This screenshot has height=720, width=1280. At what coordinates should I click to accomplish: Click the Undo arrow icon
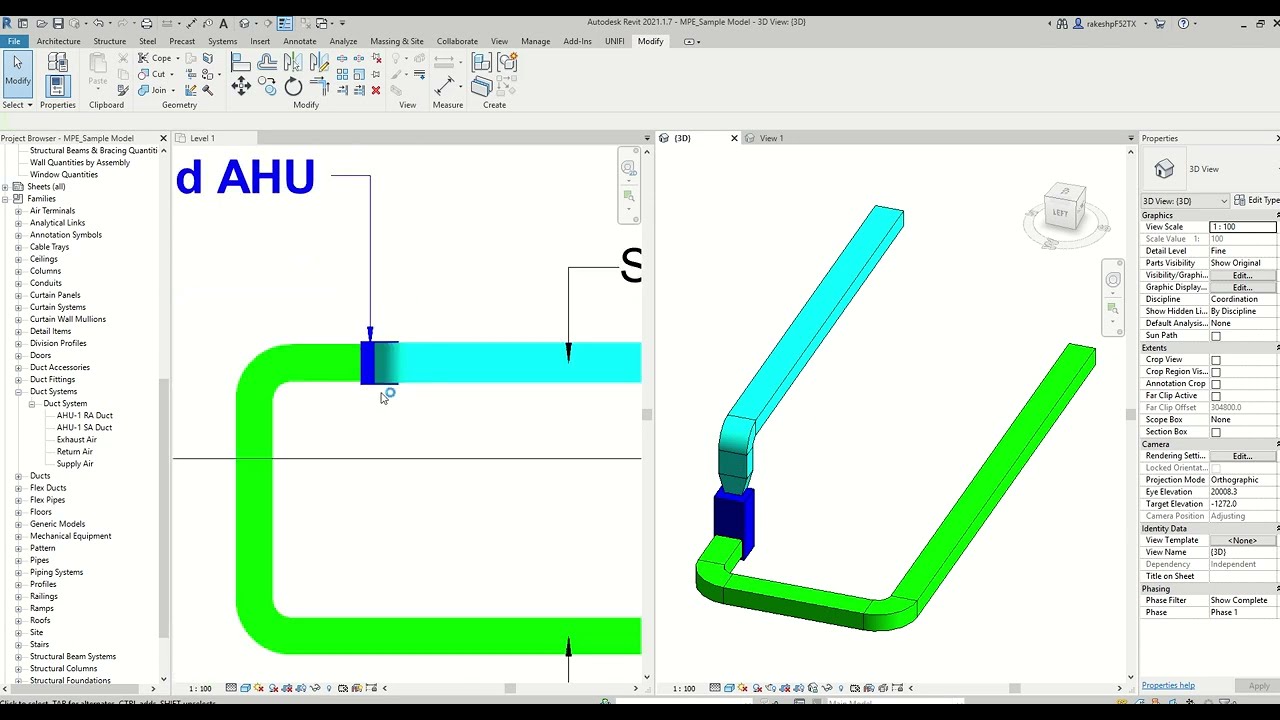[x=96, y=23]
